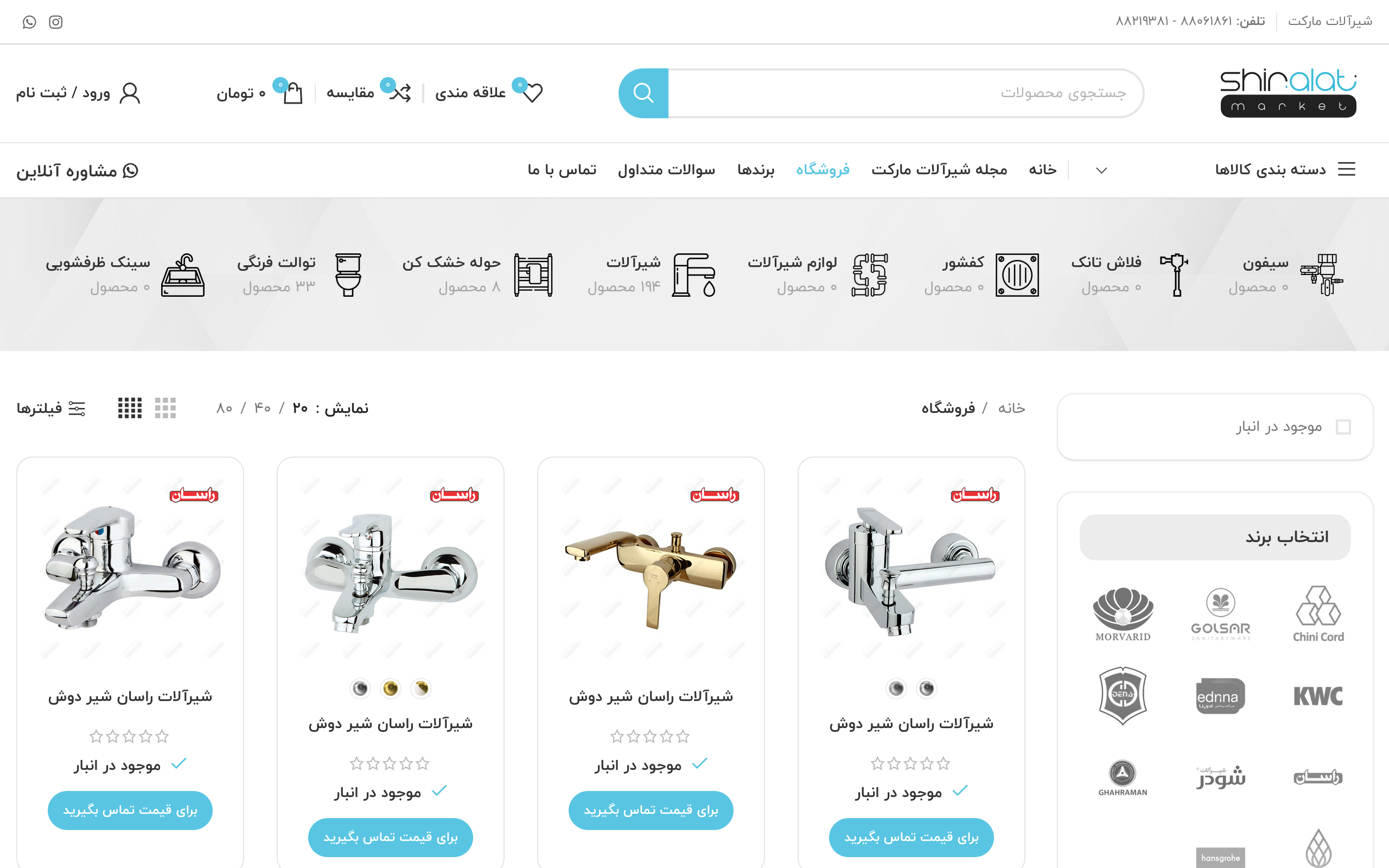This screenshot has width=1389, height=868.
Task: Open the WhatsApp icon in top bar
Action: [x=29, y=22]
